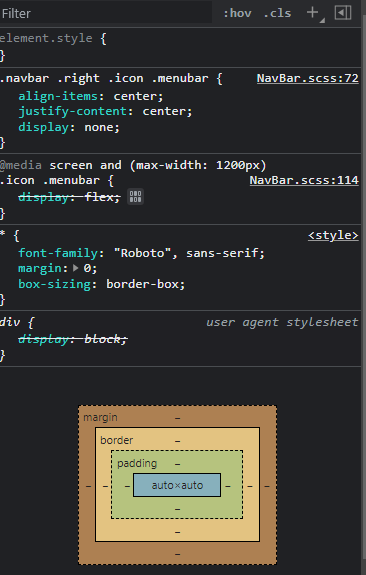Screen dimensions: 366x575
Task: Edit the center value of justify-content
Action: pos(165,111)
